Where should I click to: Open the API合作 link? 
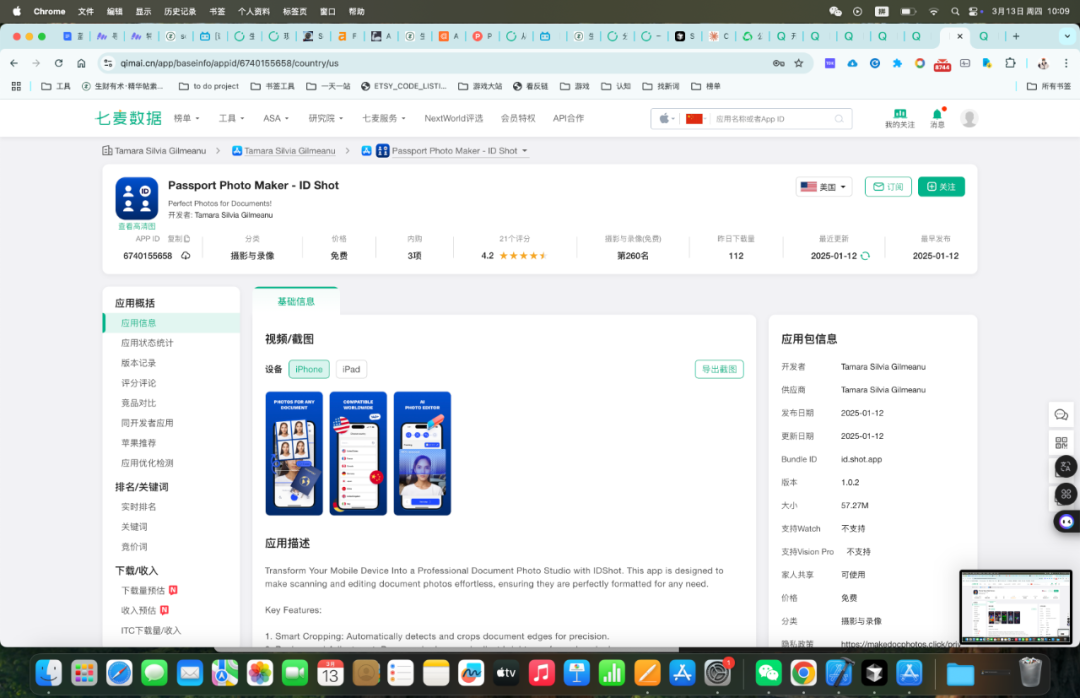point(568,119)
